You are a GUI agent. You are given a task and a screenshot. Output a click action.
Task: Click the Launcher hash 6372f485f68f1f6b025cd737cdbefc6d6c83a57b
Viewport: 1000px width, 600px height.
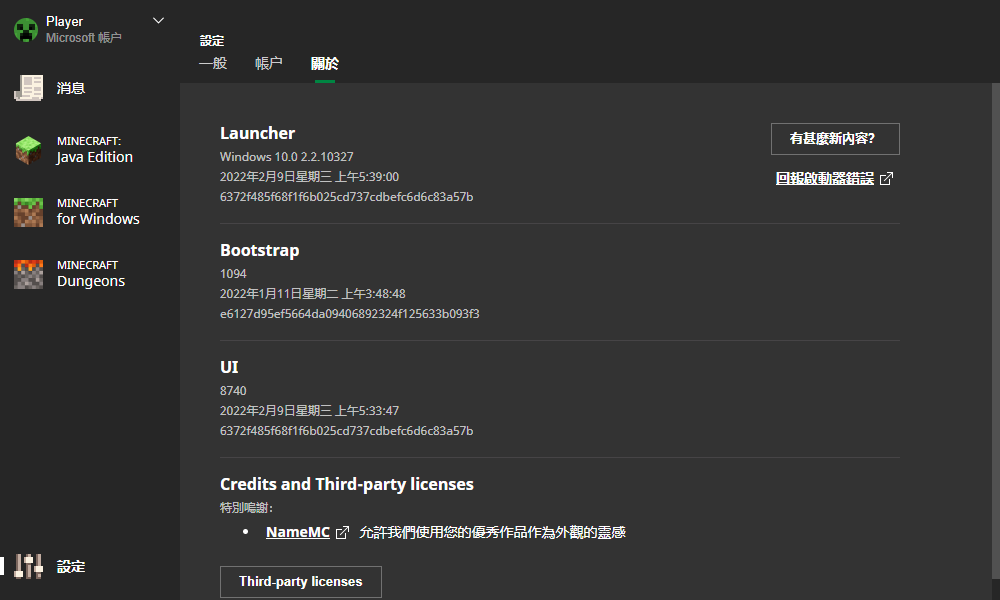tap(346, 197)
